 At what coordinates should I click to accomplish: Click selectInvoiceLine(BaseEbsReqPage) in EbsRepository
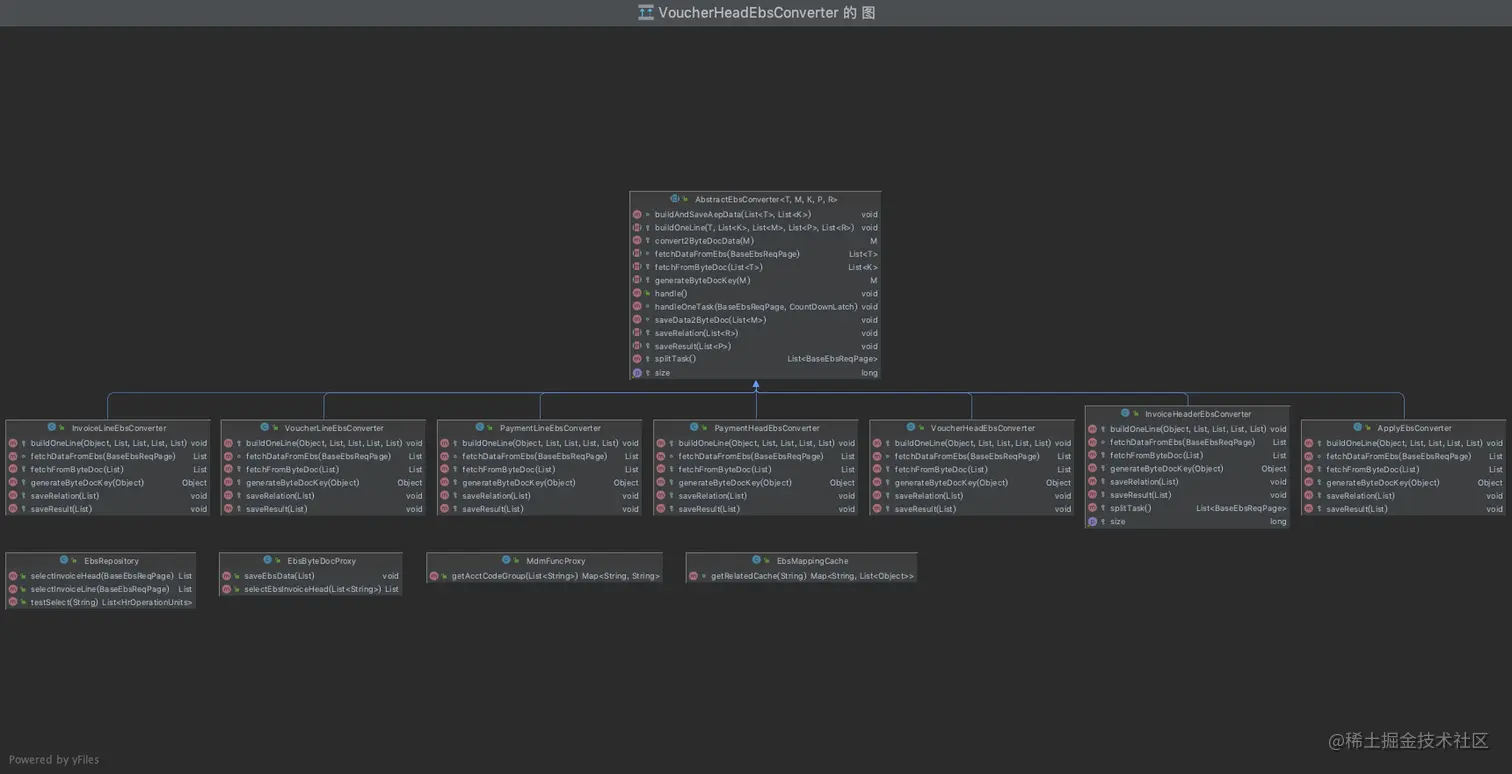(102, 589)
